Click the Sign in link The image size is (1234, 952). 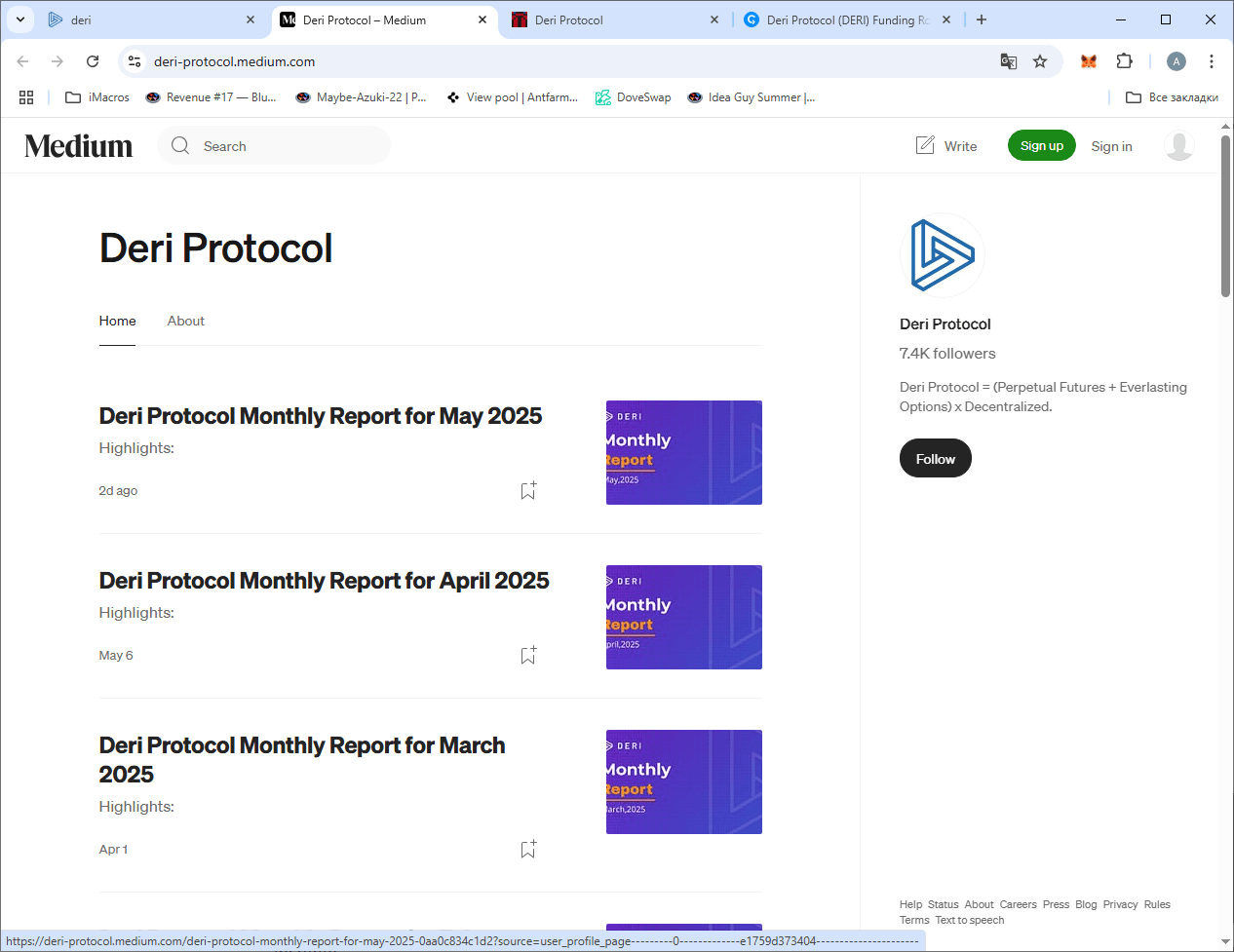1111,146
